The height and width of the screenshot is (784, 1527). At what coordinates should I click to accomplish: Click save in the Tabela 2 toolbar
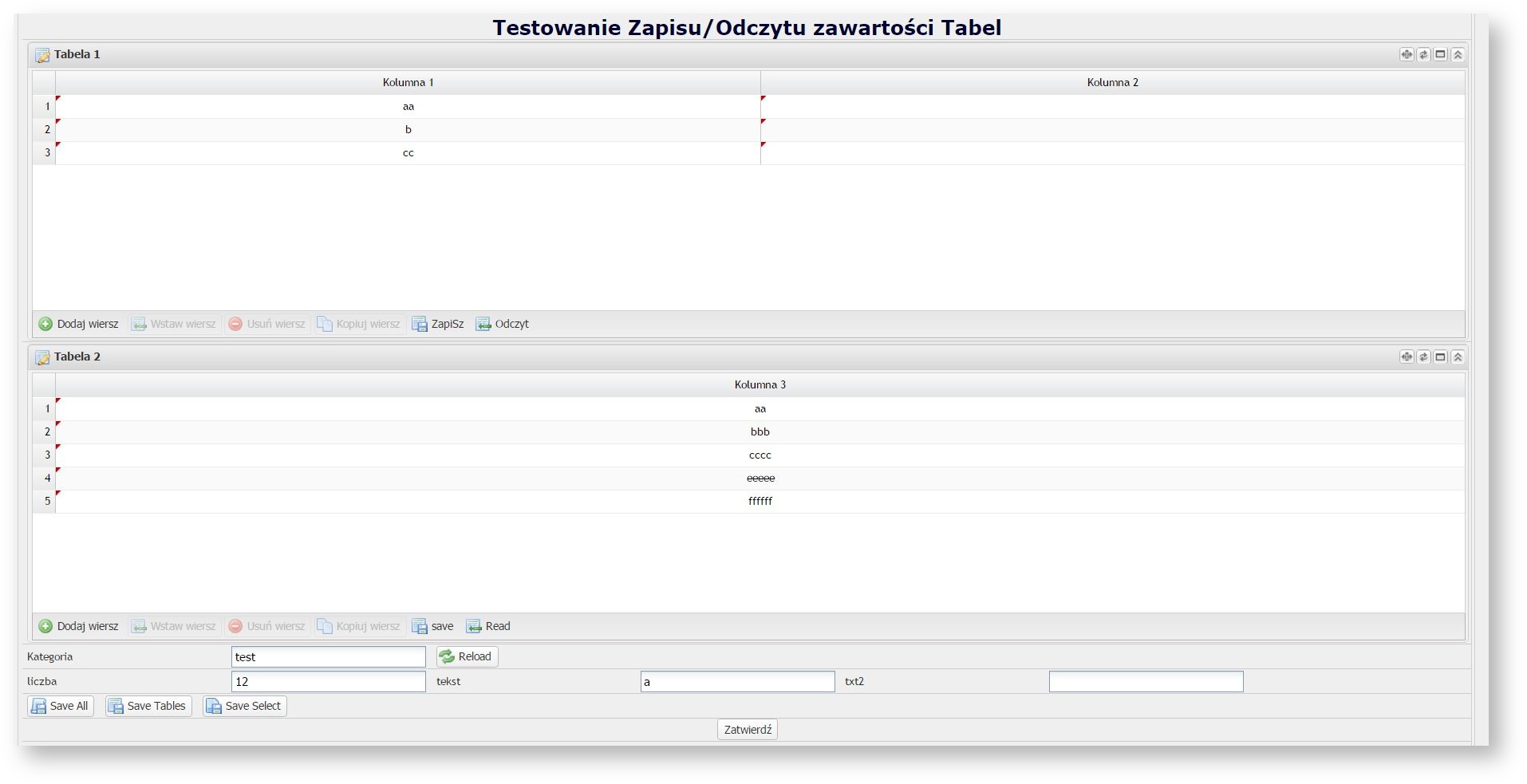click(432, 626)
